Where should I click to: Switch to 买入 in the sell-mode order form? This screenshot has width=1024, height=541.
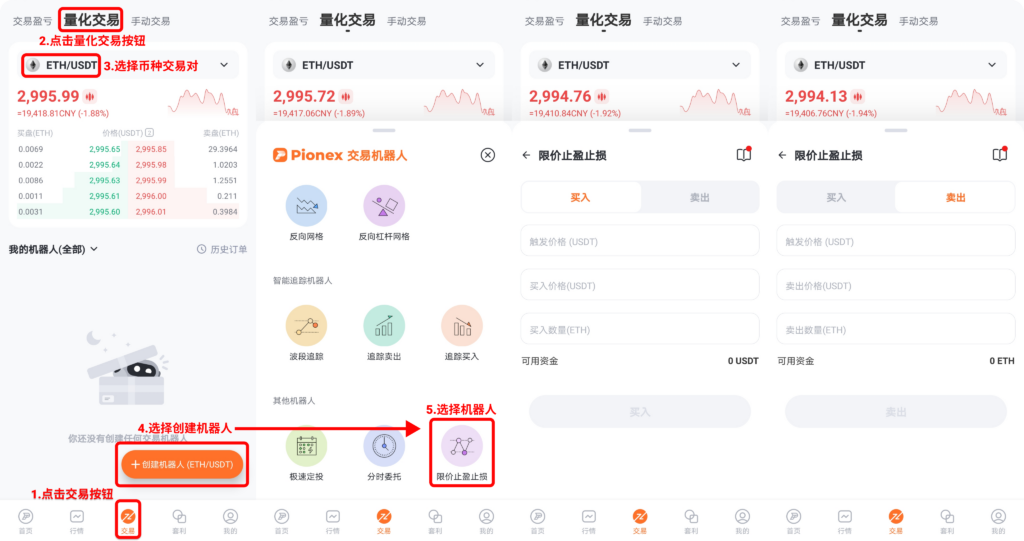(x=836, y=197)
